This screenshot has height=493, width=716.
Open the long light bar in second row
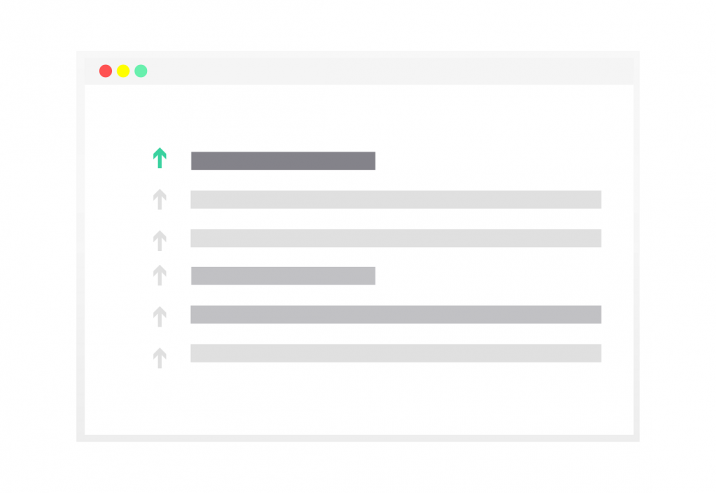click(395, 199)
